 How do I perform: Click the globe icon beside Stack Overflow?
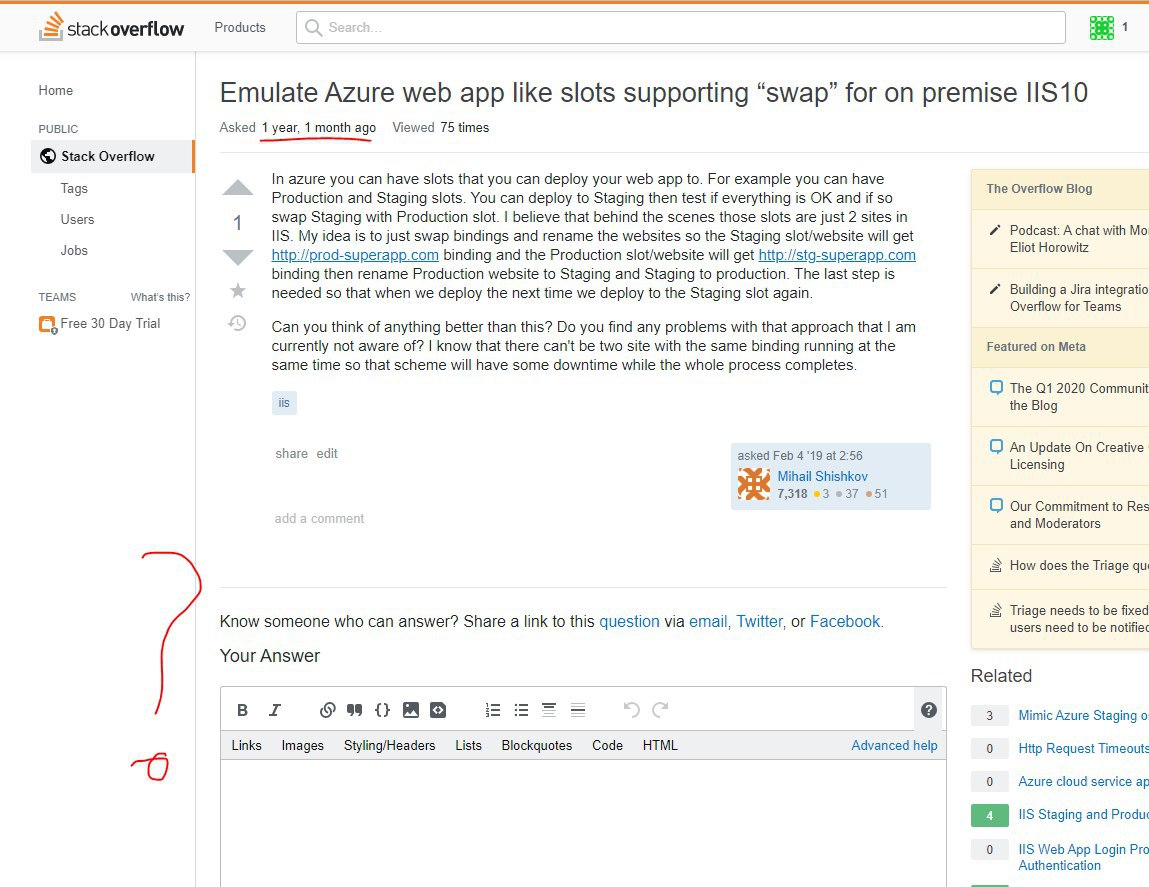[48, 156]
